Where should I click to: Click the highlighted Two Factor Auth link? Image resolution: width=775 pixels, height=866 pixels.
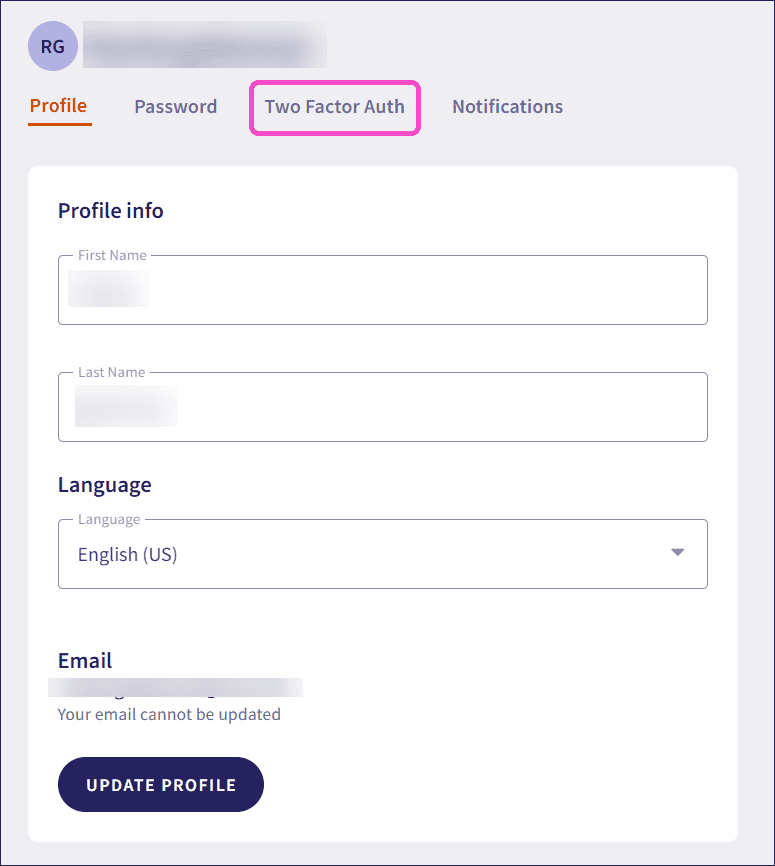[334, 106]
